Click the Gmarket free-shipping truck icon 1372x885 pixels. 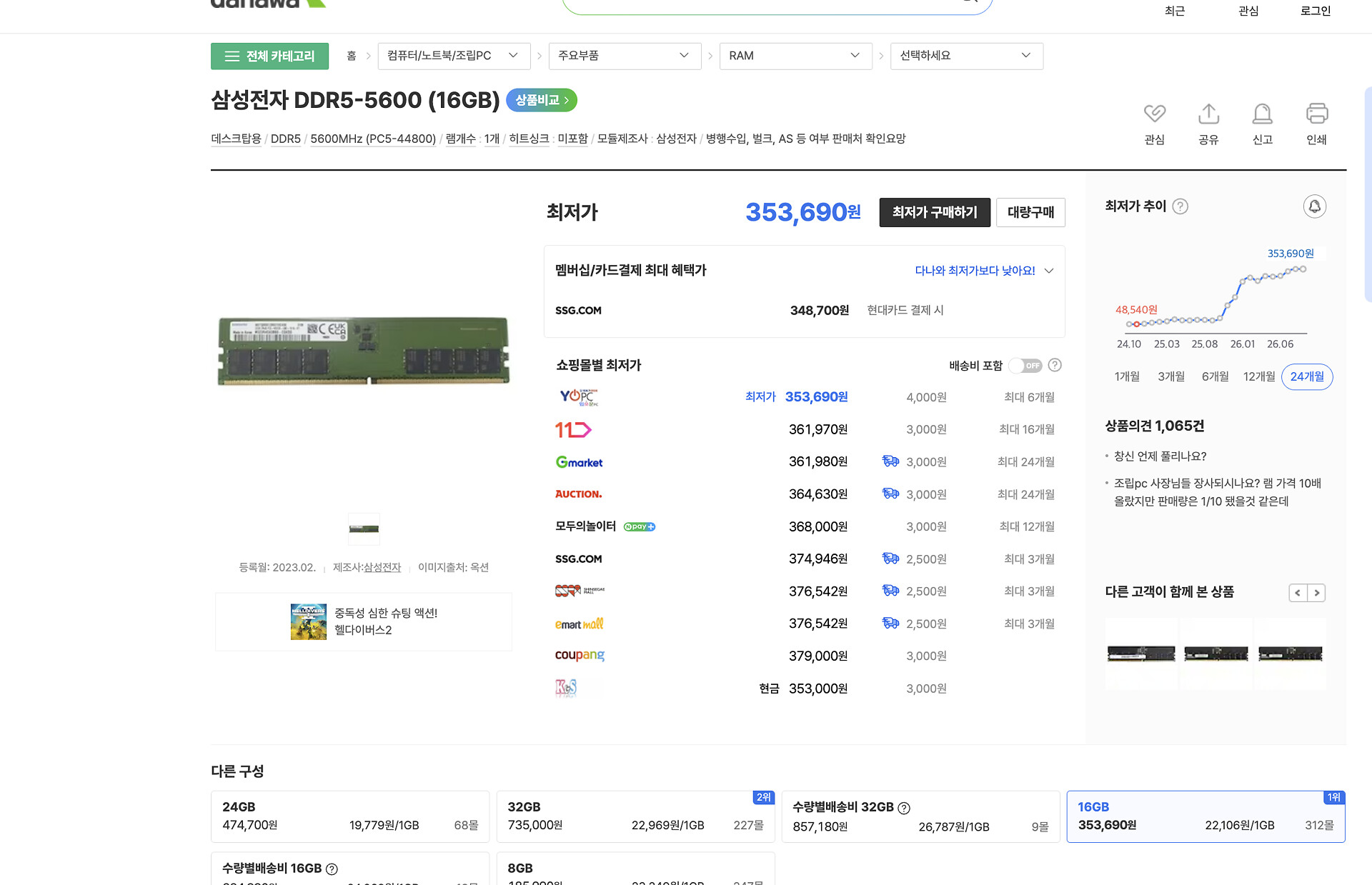[x=890, y=461]
